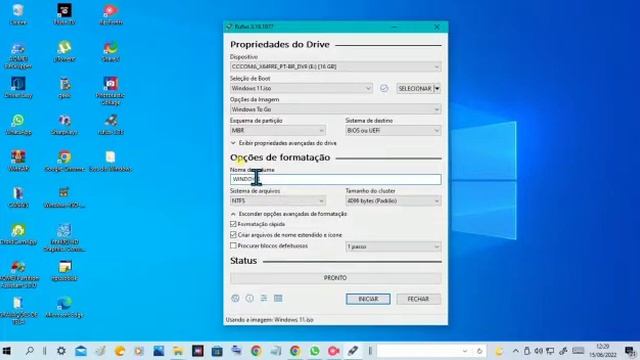Open Rufus language selection globe icon
640x360 pixels.
[x=236, y=298]
